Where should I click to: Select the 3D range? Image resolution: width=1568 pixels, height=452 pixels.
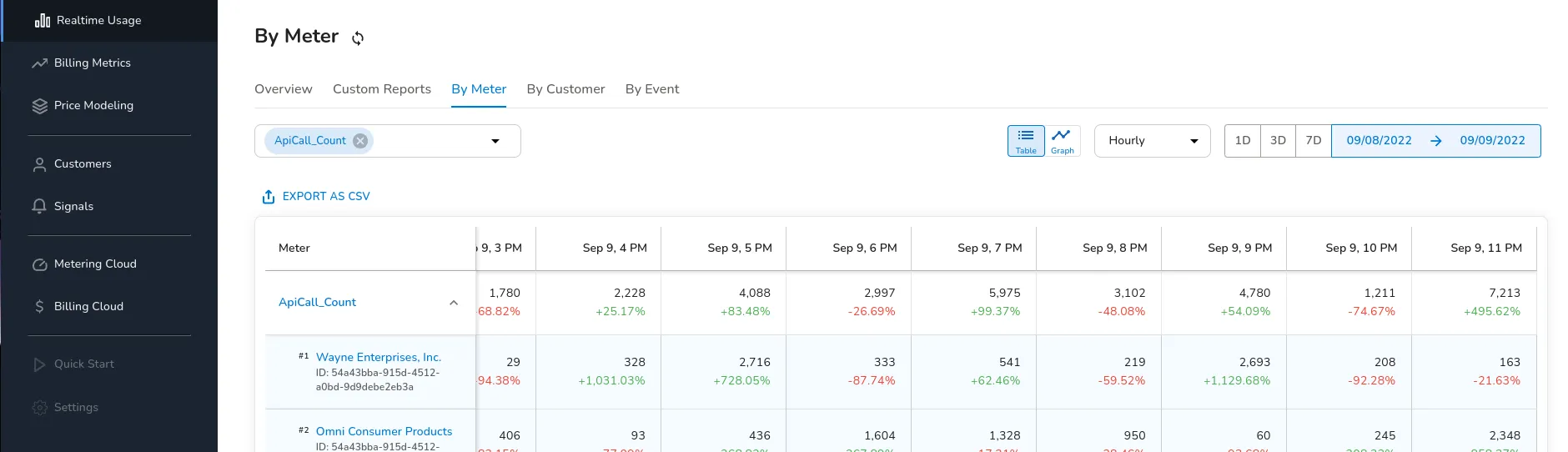coord(1278,141)
